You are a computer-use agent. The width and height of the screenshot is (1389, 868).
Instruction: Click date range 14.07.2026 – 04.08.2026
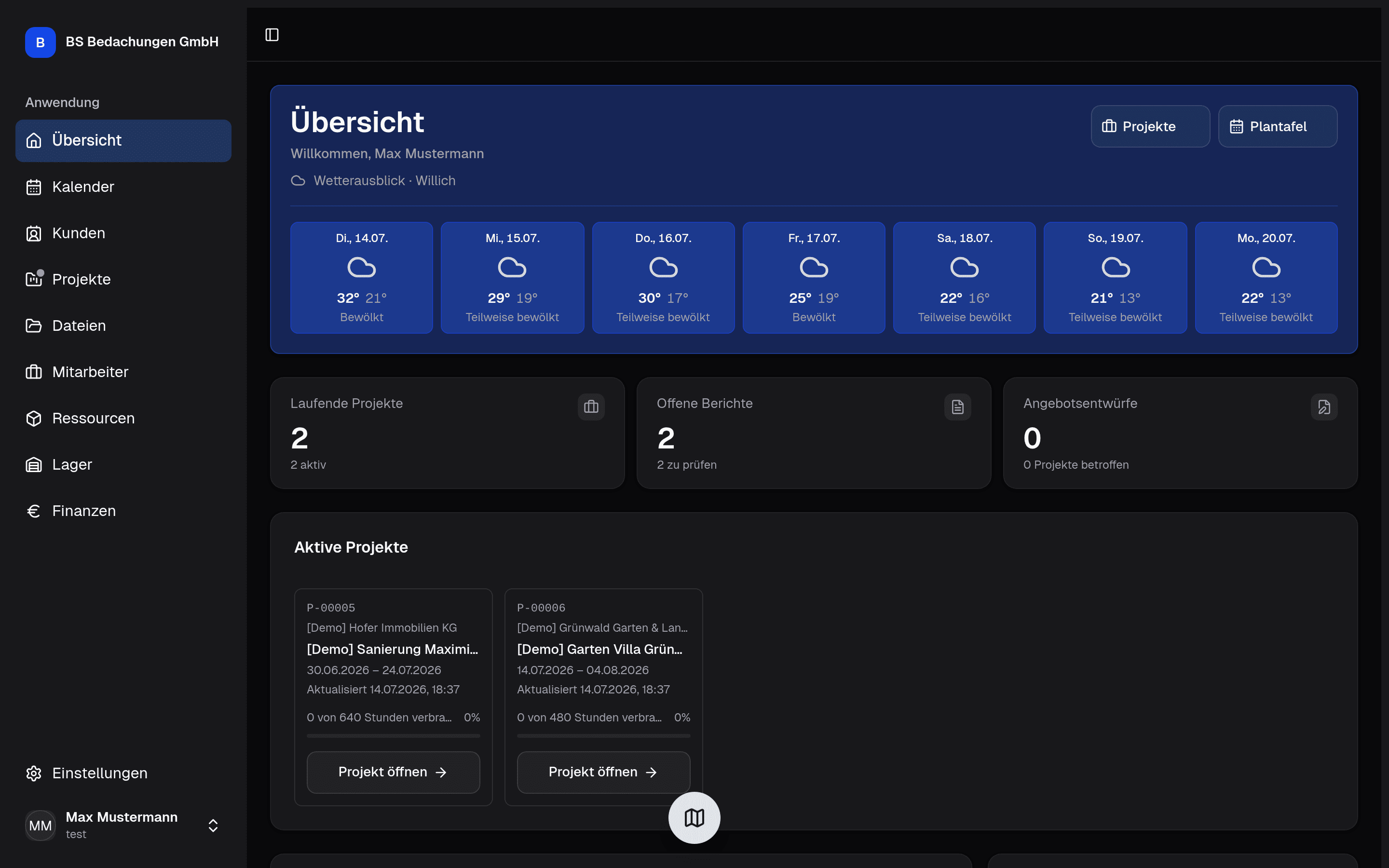(583, 670)
